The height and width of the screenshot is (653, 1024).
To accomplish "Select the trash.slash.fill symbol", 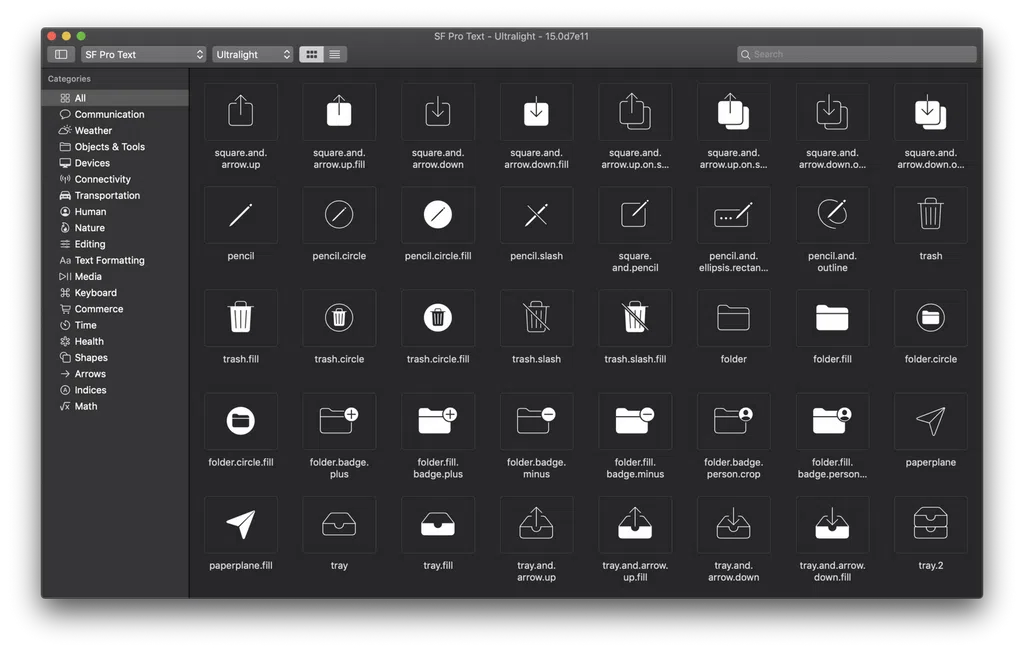I will [x=635, y=318].
